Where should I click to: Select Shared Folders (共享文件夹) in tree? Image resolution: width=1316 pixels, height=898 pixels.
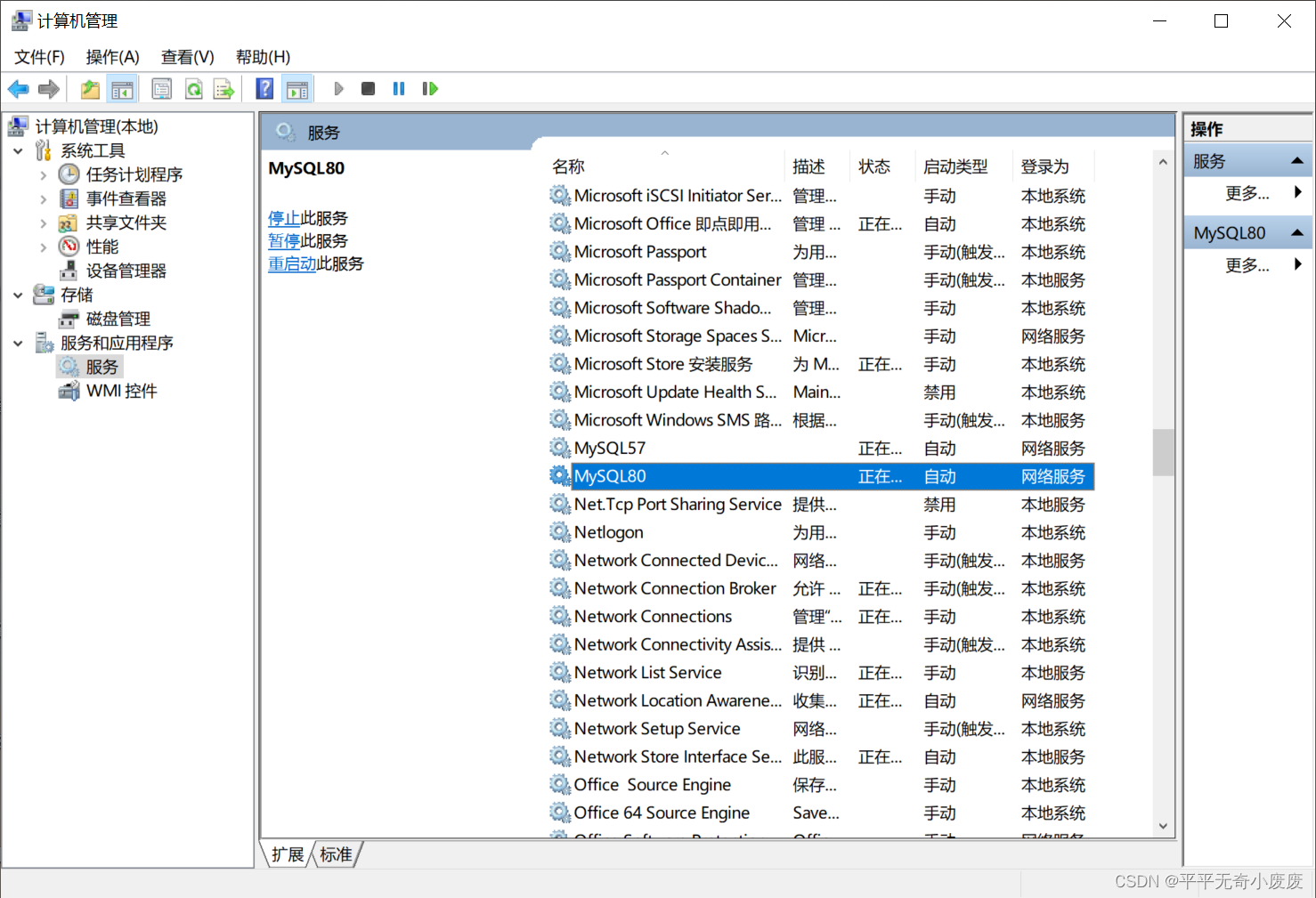(x=126, y=222)
